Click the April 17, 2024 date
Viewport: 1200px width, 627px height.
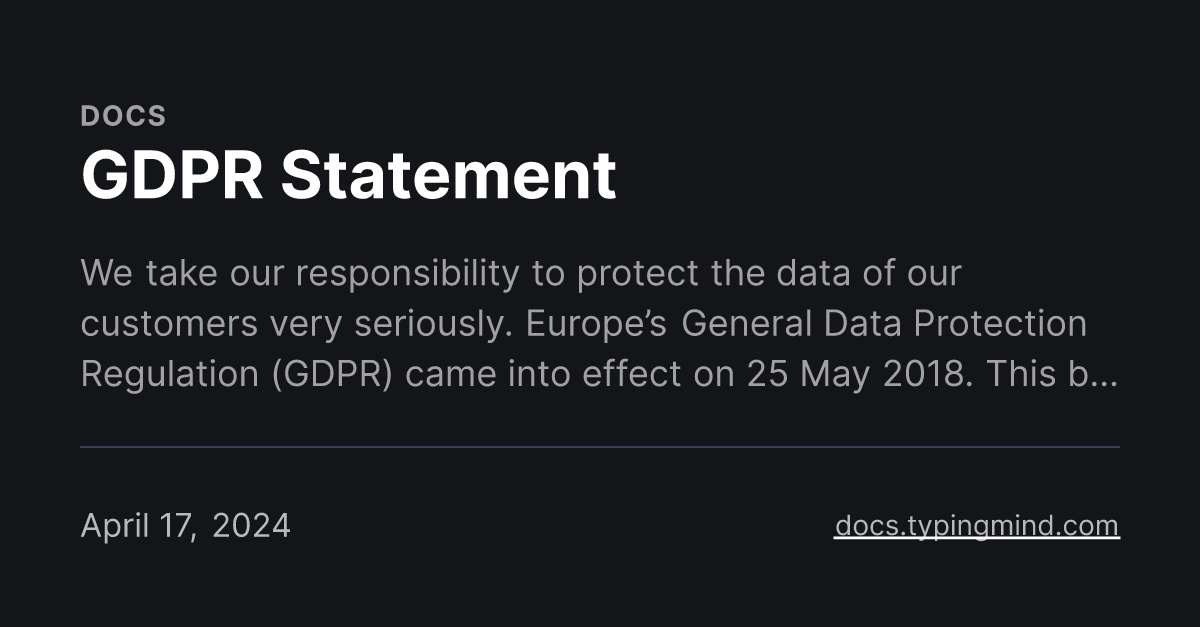[x=185, y=525]
